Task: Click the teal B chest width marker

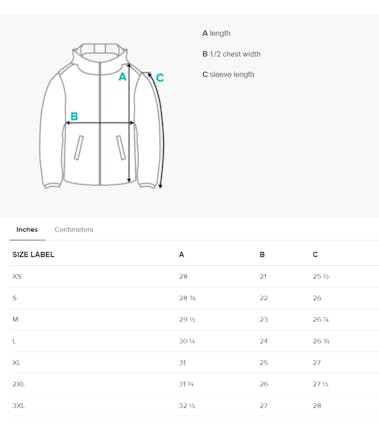Action: tap(74, 116)
